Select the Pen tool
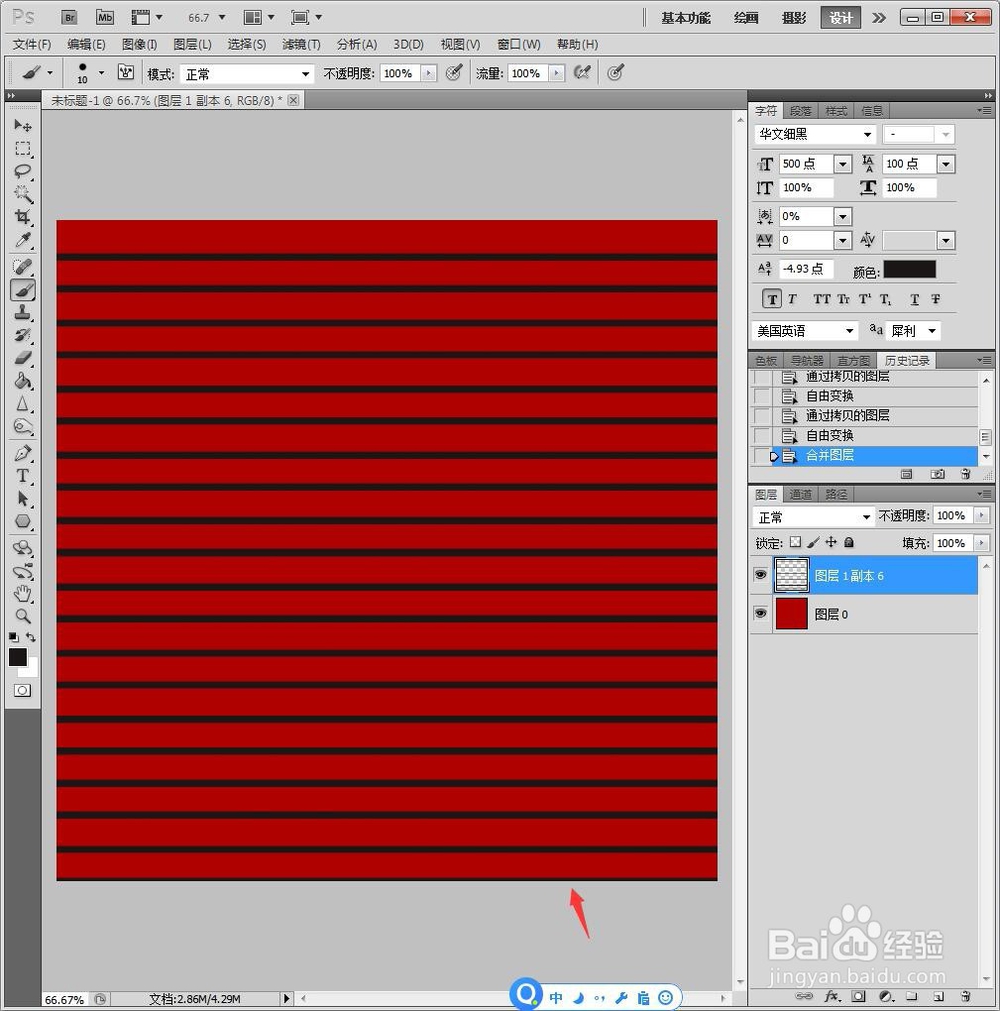1000x1011 pixels. (x=23, y=453)
